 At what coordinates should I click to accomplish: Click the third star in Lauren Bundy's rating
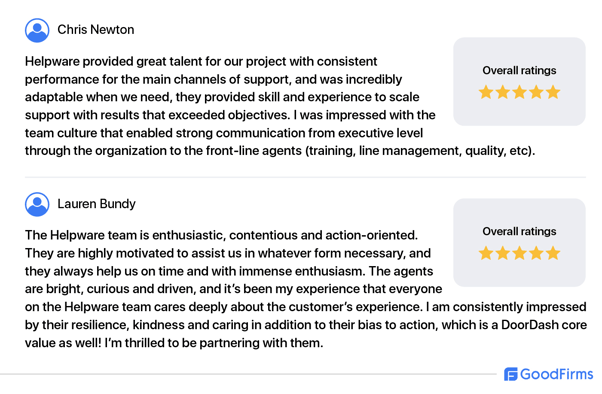click(x=519, y=253)
